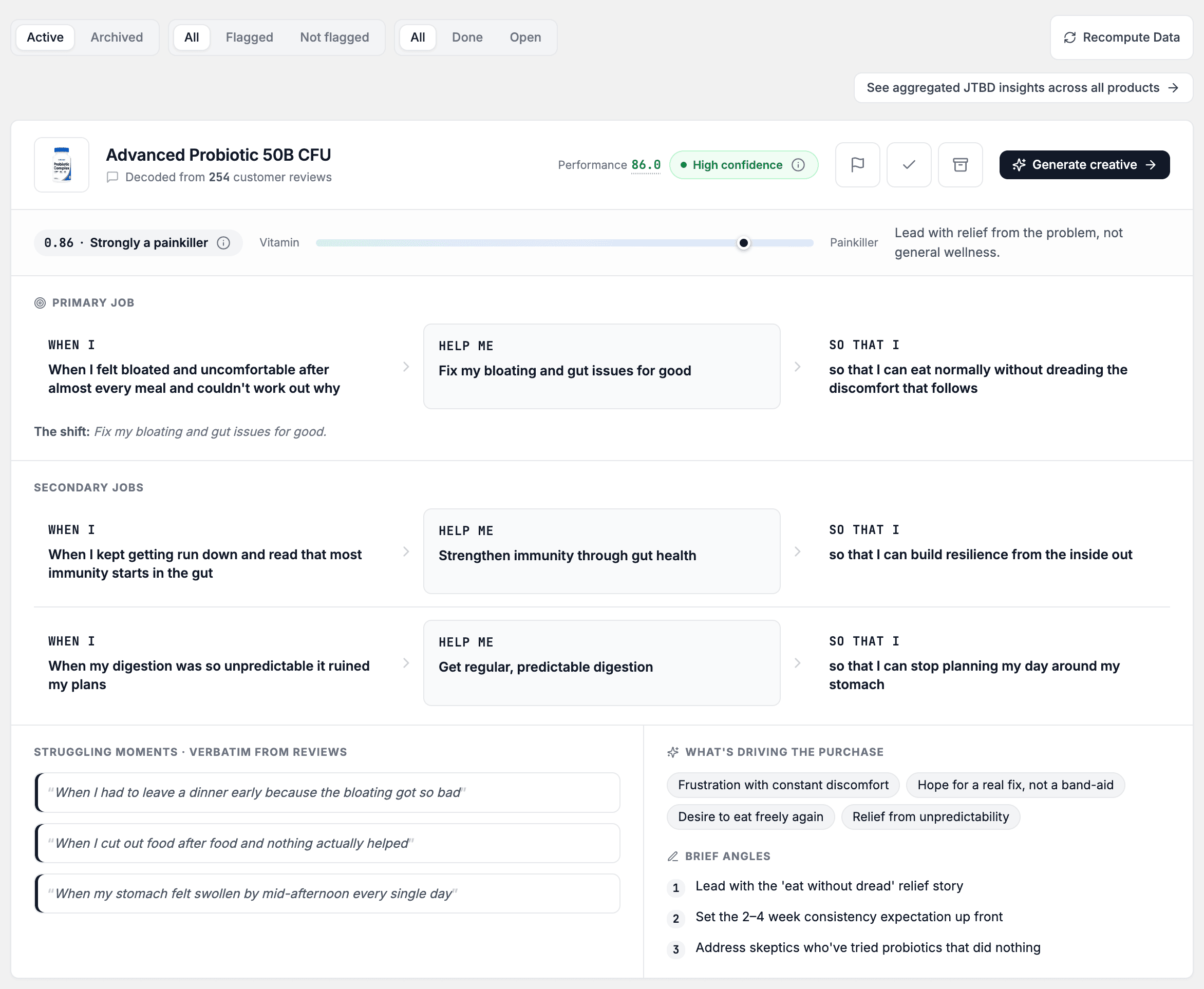Click 'Frustration with constant discomfort' tag
The width and height of the screenshot is (1204, 989).
(783, 785)
